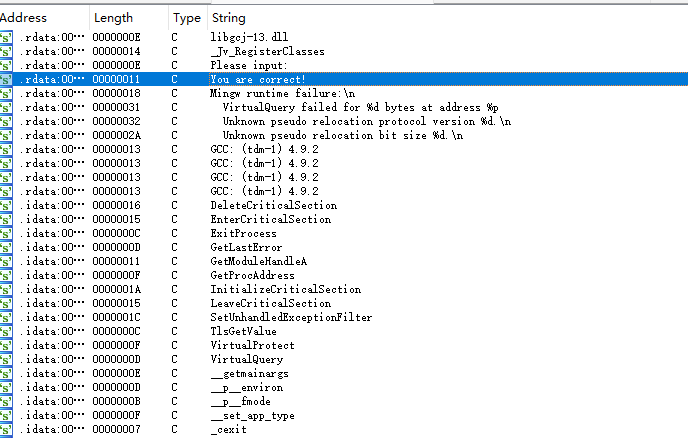Click the string icon for 'Please input:' row
The image size is (688, 438).
pos(6,64)
